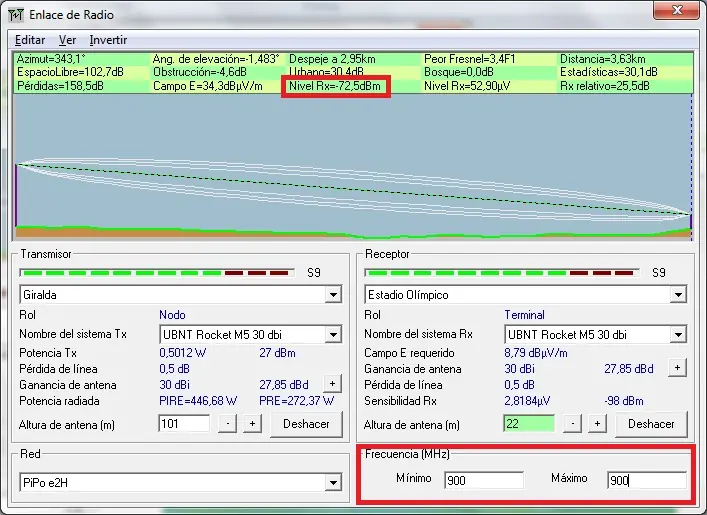Click the plus button beside receiver antenna gain
Screen dimensions: 707x515
[677, 368]
